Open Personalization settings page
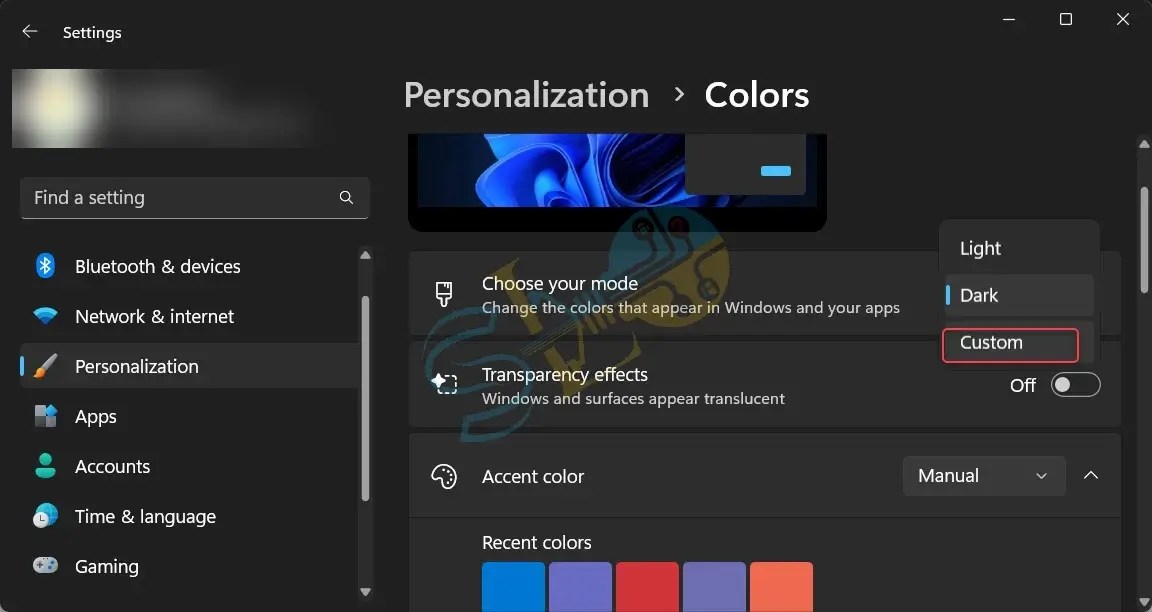The image size is (1152, 612). (189, 367)
